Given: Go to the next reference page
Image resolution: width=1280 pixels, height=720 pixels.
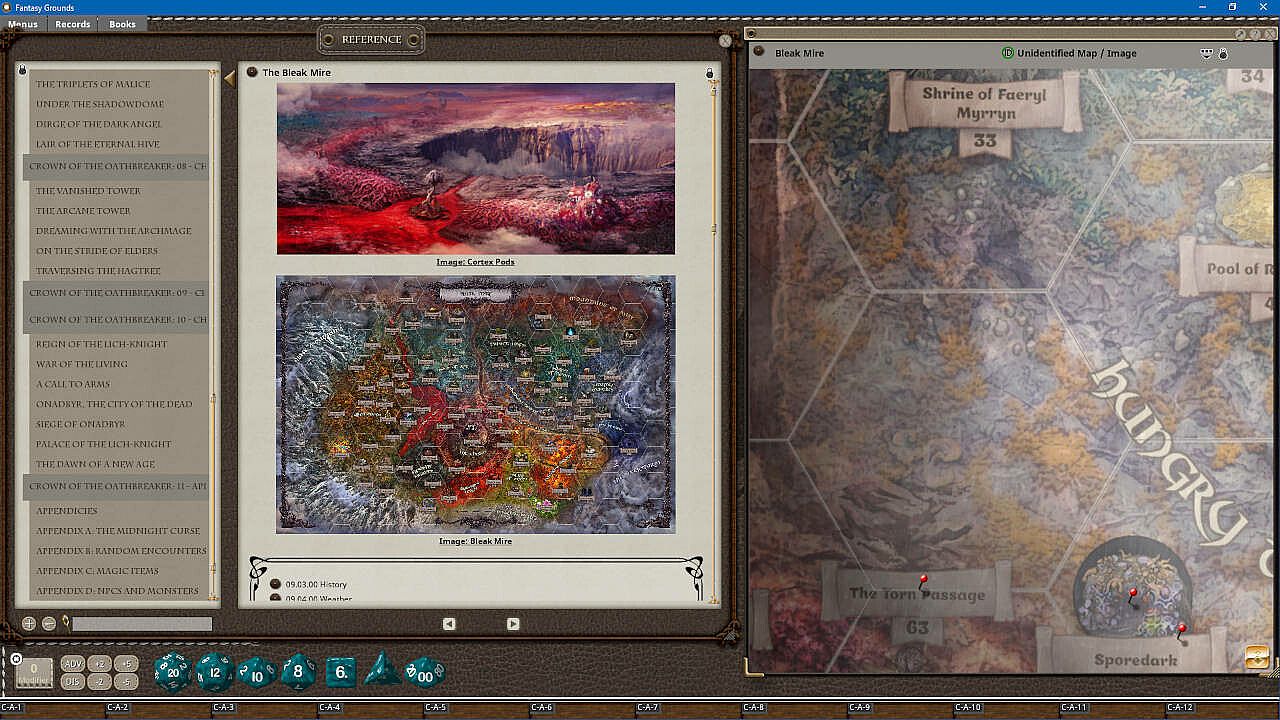Looking at the screenshot, I should coord(513,624).
